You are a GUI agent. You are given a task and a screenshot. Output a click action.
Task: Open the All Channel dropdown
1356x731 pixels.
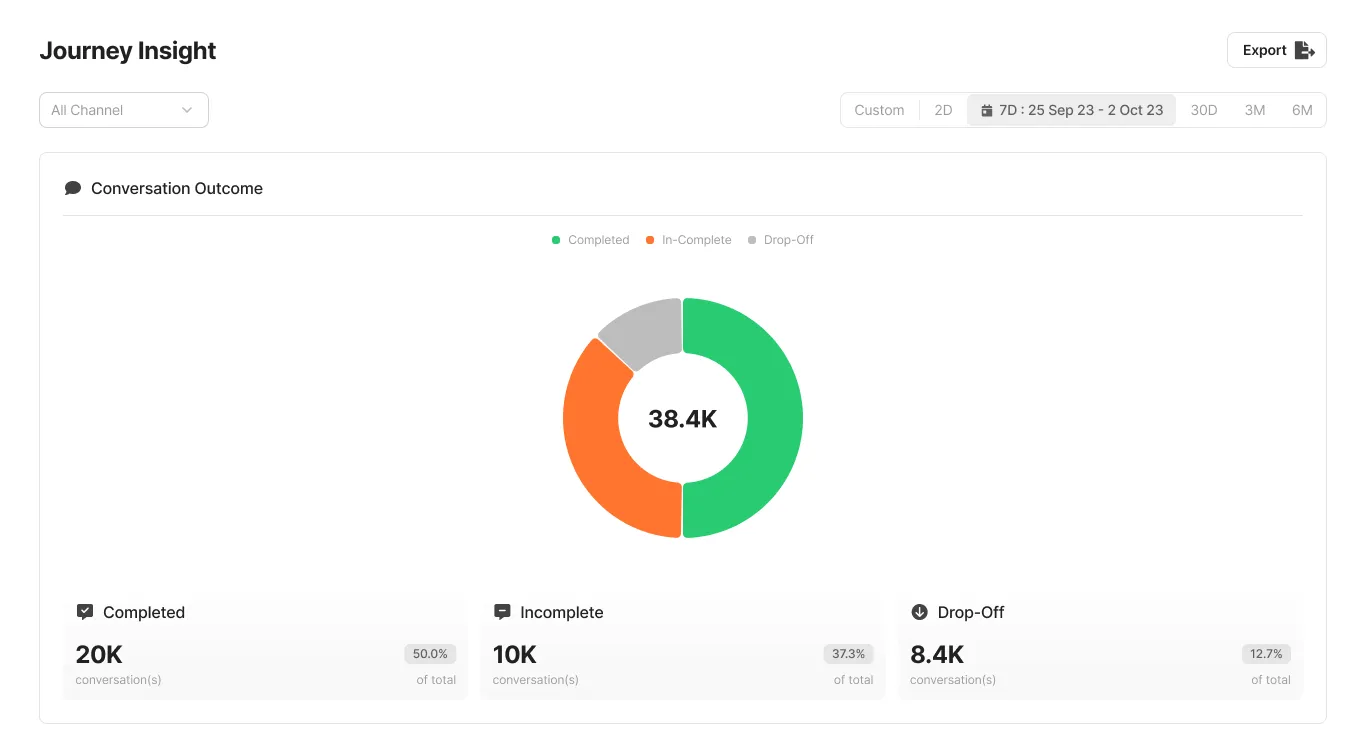click(x=124, y=110)
